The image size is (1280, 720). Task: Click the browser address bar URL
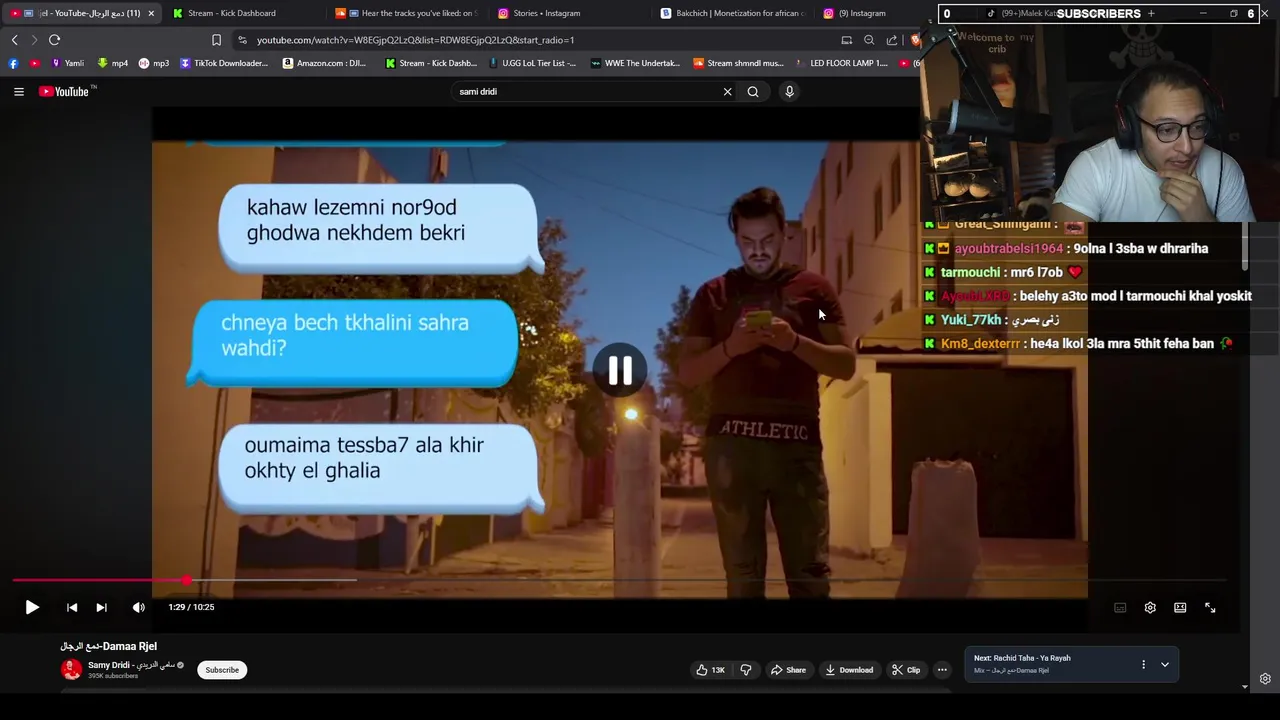[415, 40]
